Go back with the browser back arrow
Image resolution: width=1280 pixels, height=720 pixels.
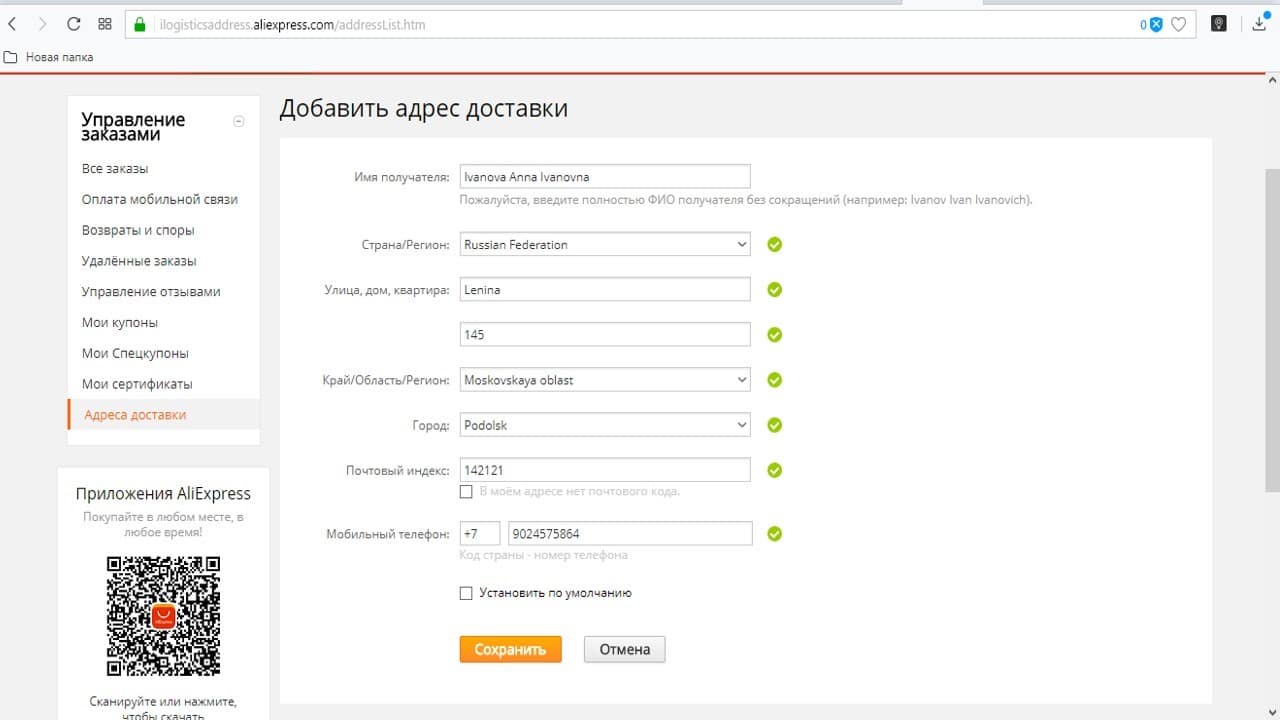click(x=13, y=24)
